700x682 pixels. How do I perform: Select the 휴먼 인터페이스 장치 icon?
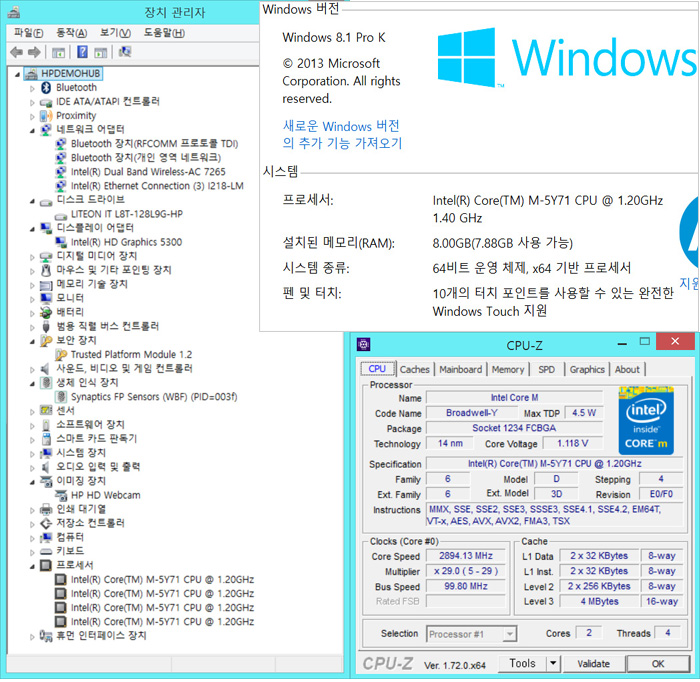tap(46, 636)
